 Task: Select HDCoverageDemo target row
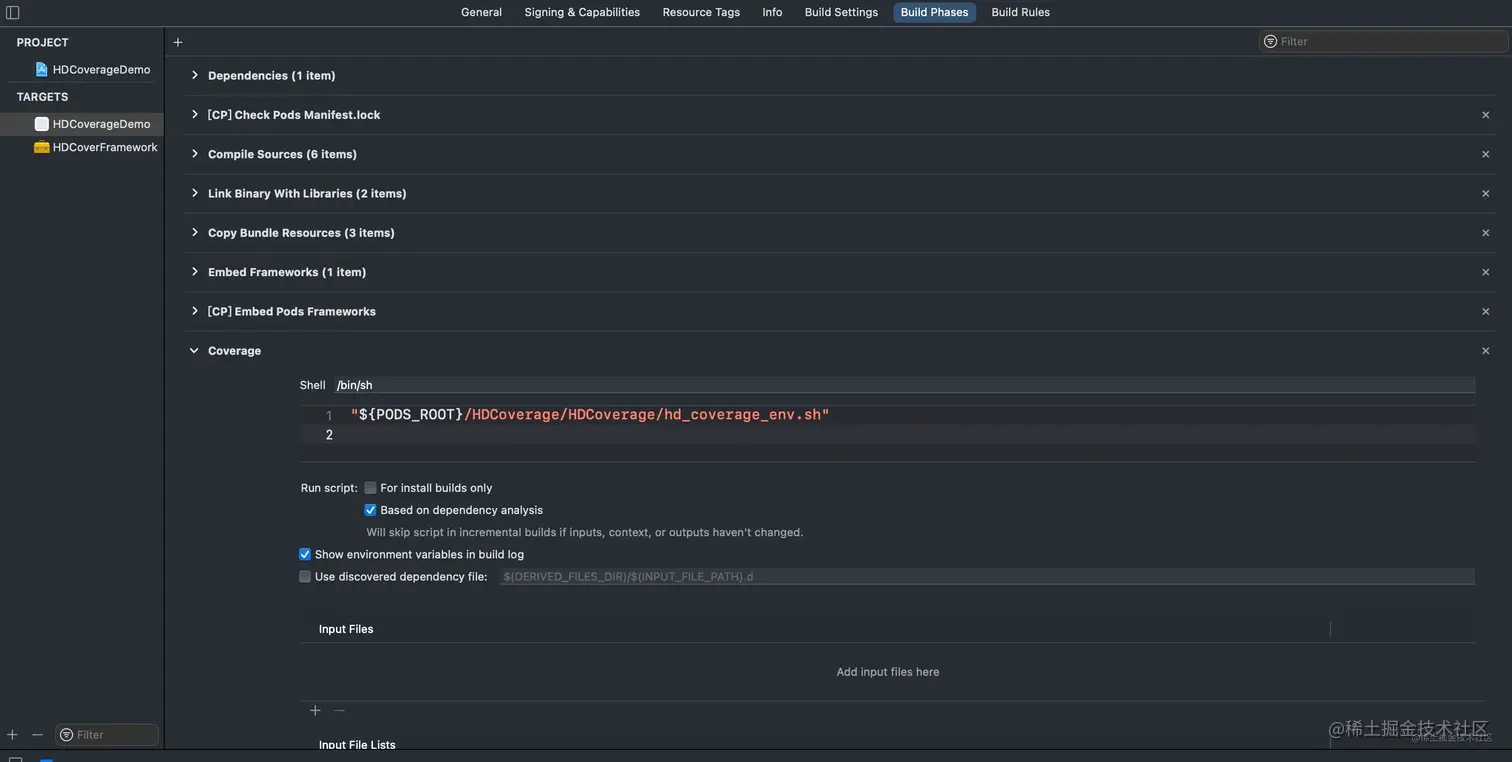point(82,124)
